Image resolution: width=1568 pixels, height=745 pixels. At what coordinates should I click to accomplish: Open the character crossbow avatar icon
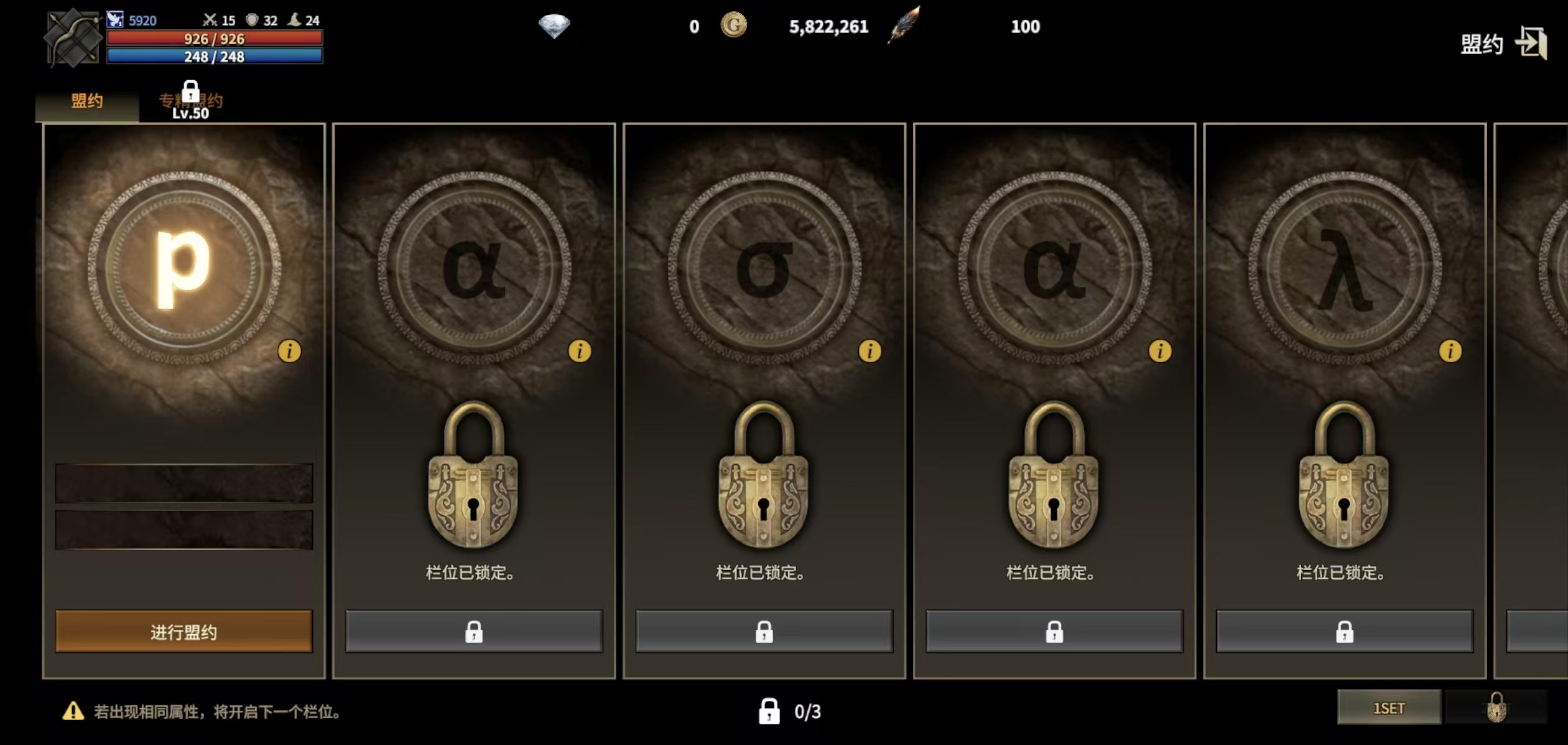pos(73,37)
